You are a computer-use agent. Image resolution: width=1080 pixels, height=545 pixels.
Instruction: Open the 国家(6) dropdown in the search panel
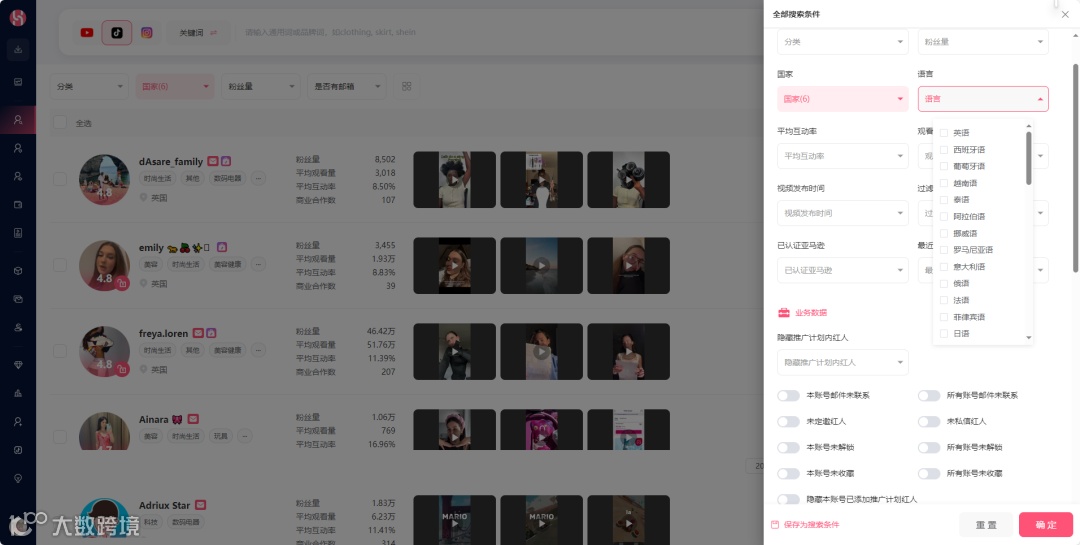click(x=842, y=99)
